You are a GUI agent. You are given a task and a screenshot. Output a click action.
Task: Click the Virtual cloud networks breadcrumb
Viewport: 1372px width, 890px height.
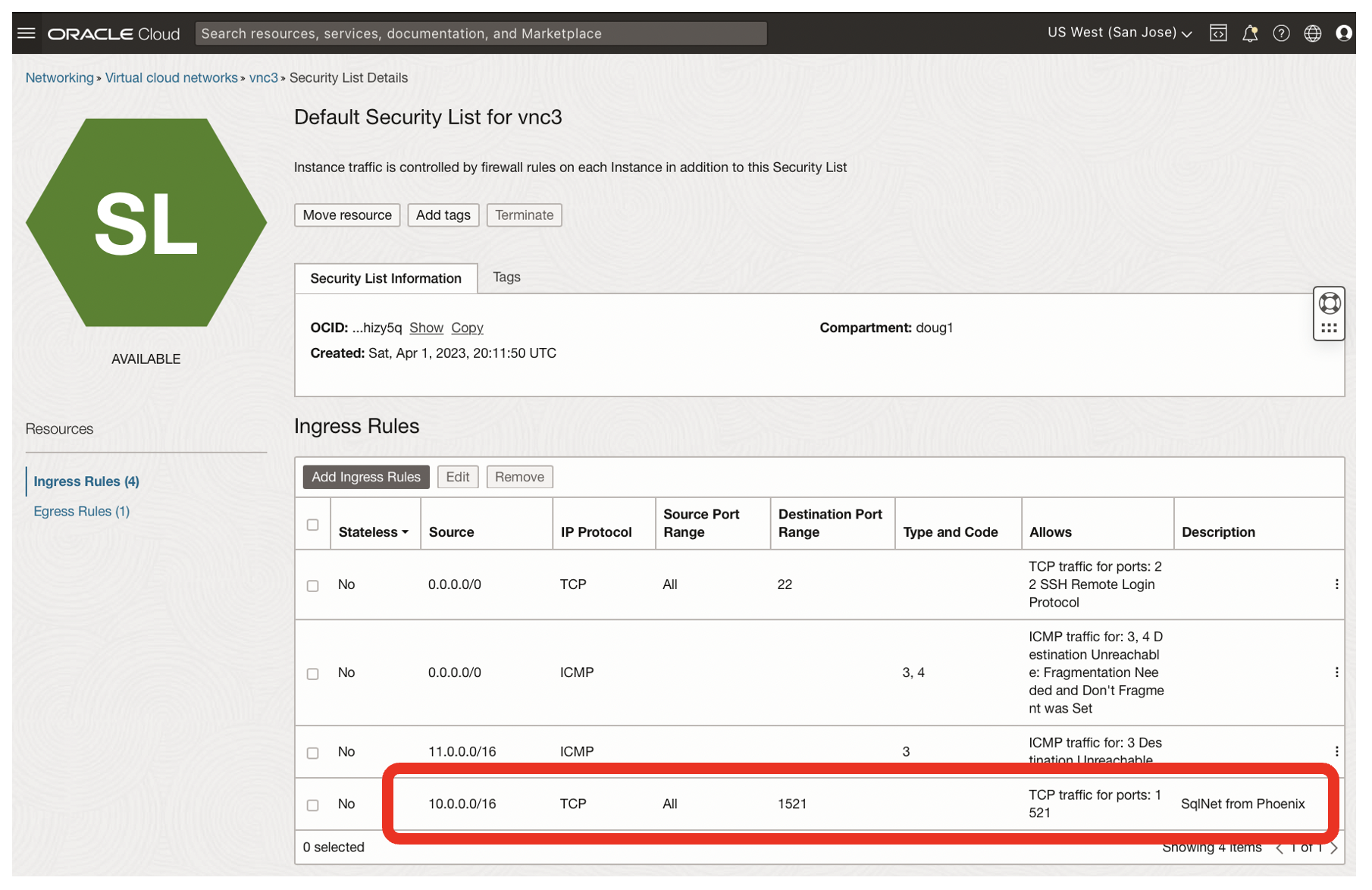pyautogui.click(x=171, y=78)
